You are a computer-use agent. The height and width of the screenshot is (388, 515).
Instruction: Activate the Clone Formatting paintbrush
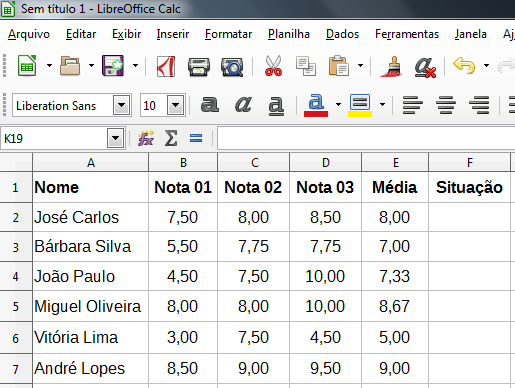pyautogui.click(x=391, y=66)
